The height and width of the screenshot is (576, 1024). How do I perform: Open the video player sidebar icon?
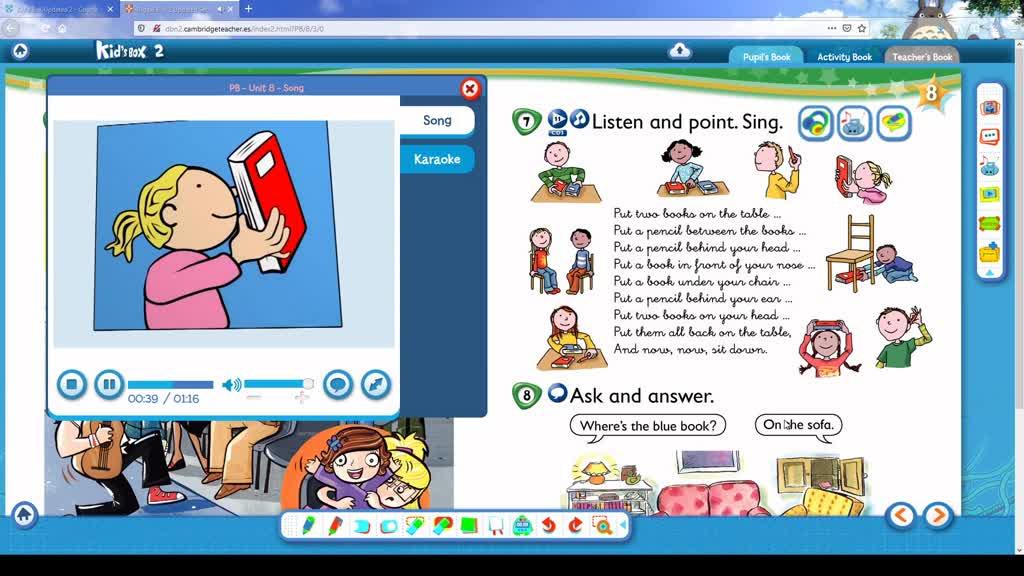click(x=989, y=194)
